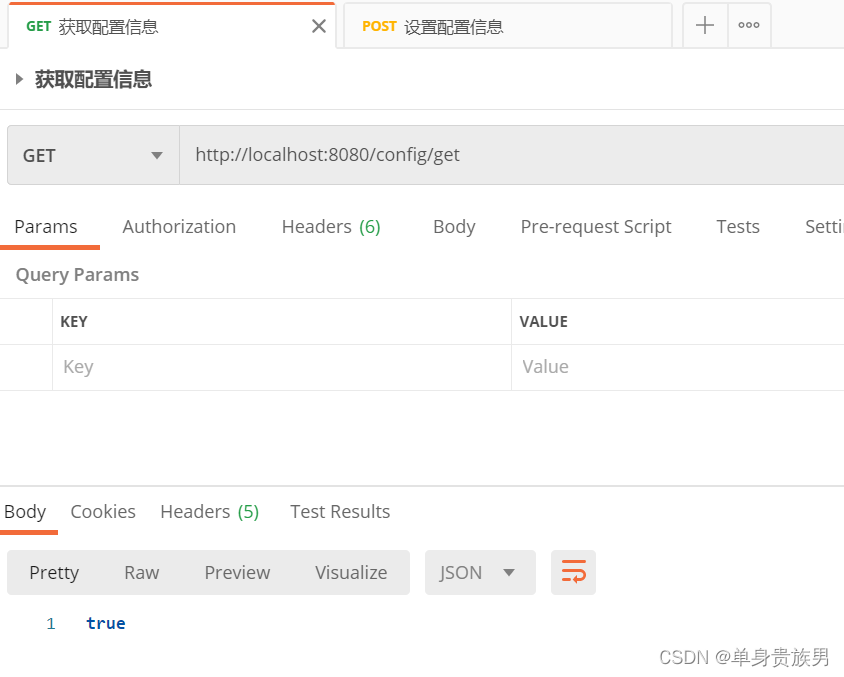844x677 pixels.
Task: Open the Tests tab
Action: pyautogui.click(x=738, y=227)
